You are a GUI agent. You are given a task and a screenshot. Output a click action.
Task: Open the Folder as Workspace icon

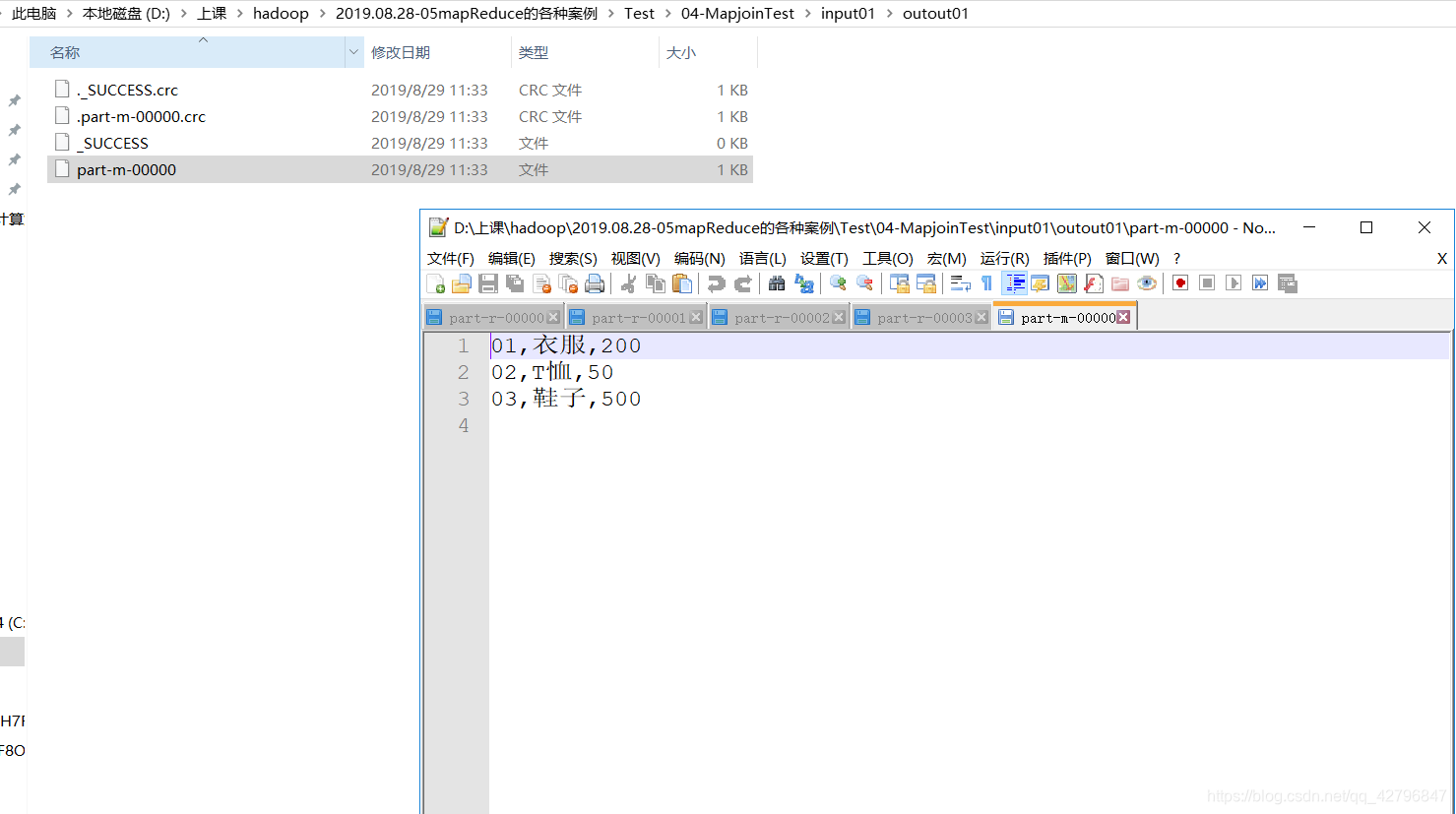tap(1119, 283)
